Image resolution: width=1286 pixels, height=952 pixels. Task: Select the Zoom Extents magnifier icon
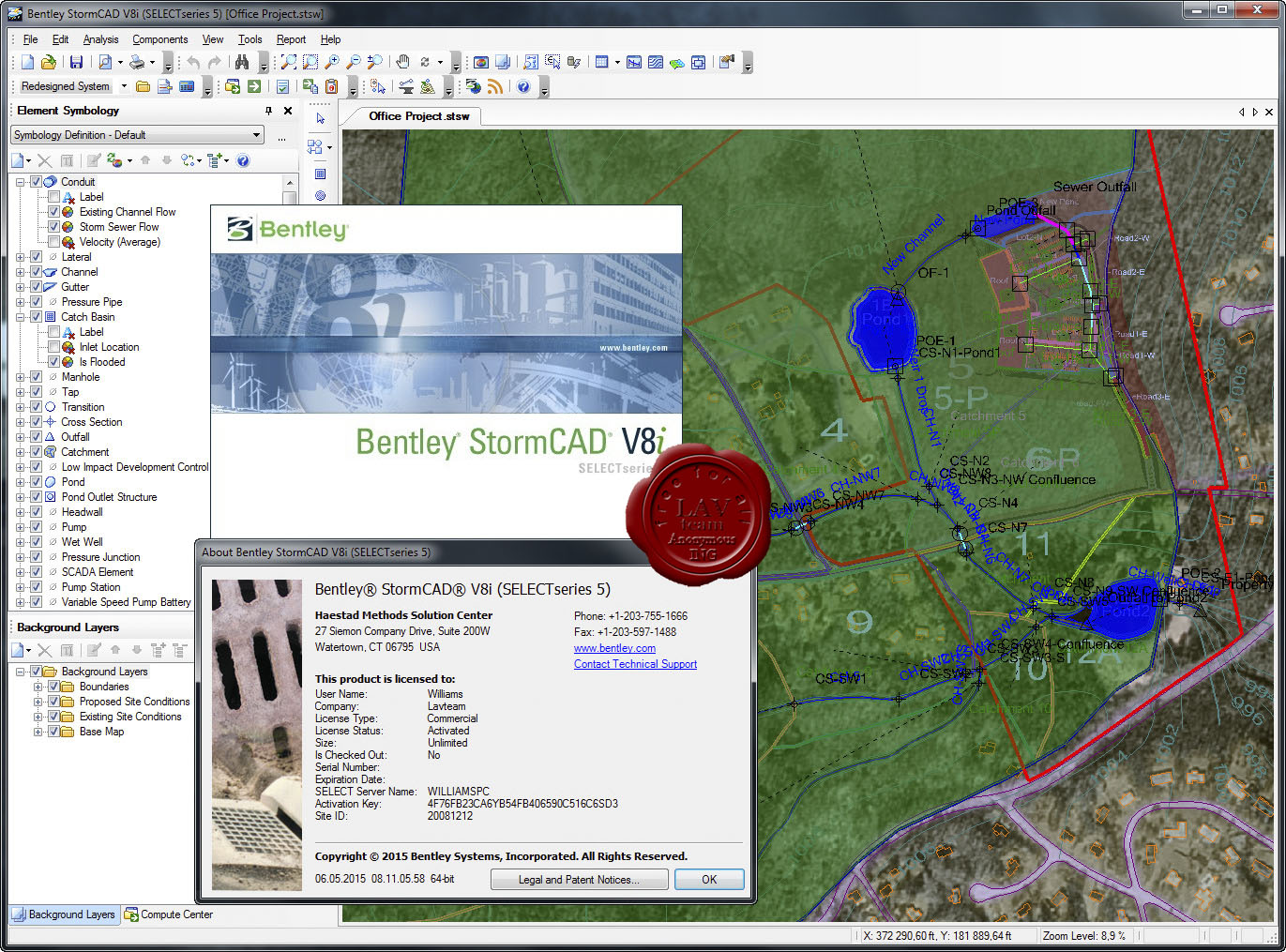point(288,63)
